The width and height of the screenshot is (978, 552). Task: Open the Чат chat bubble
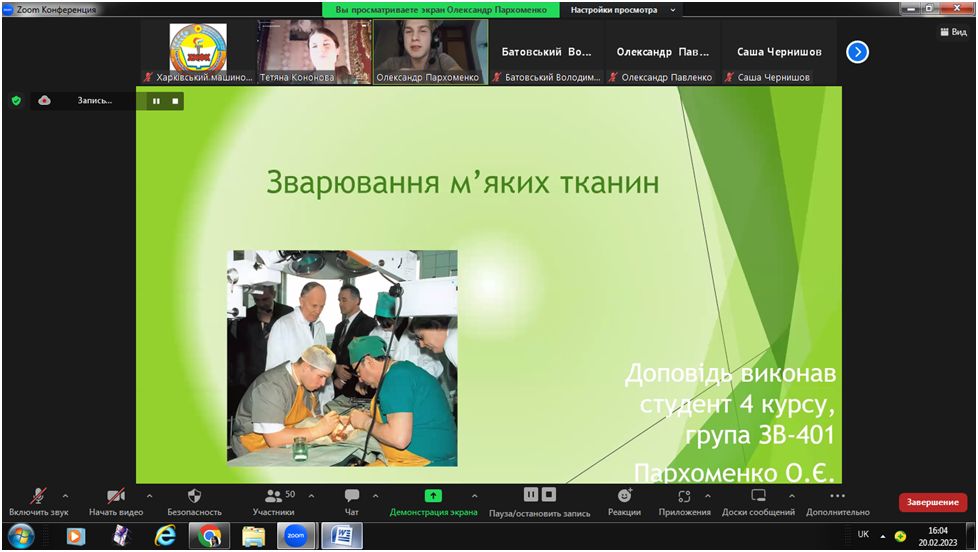pos(352,496)
